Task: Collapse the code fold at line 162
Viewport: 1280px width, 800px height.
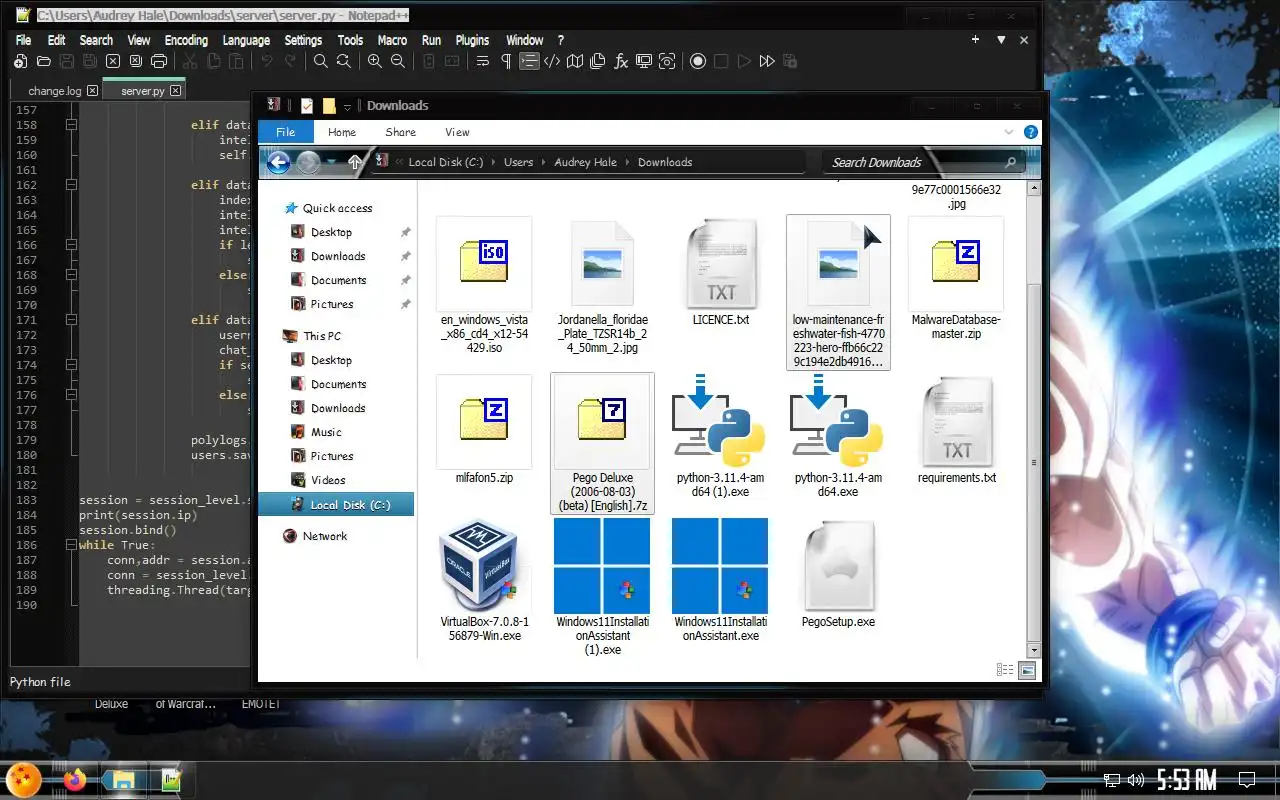Action: point(71,185)
